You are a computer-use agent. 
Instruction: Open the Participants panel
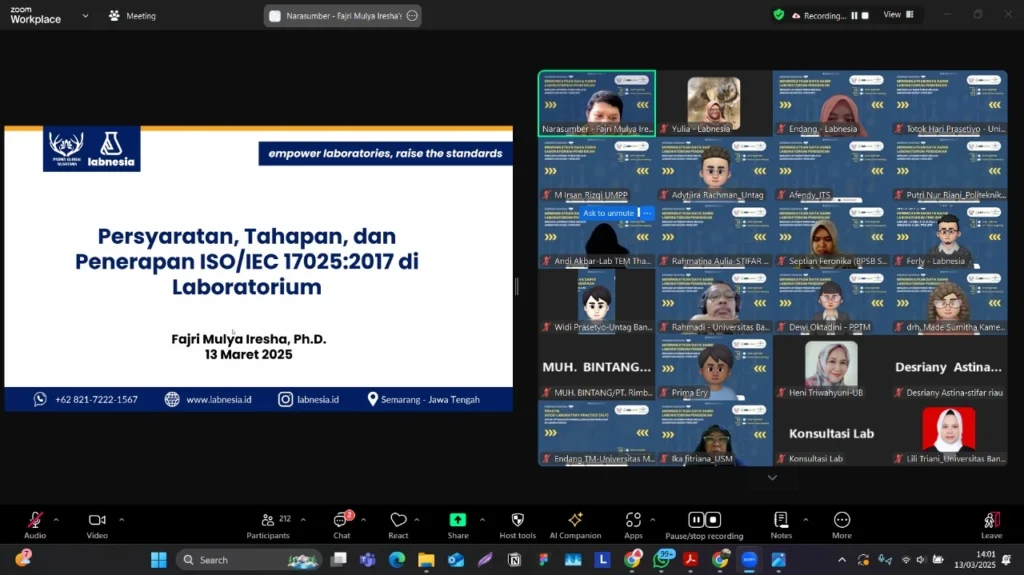click(x=268, y=521)
